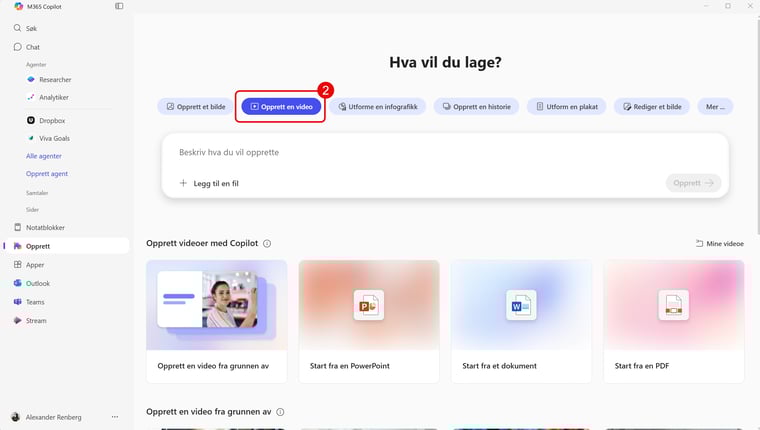Image resolution: width=760 pixels, height=430 pixels.
Task: Open the Viva Goals agent
Action: 48,138
